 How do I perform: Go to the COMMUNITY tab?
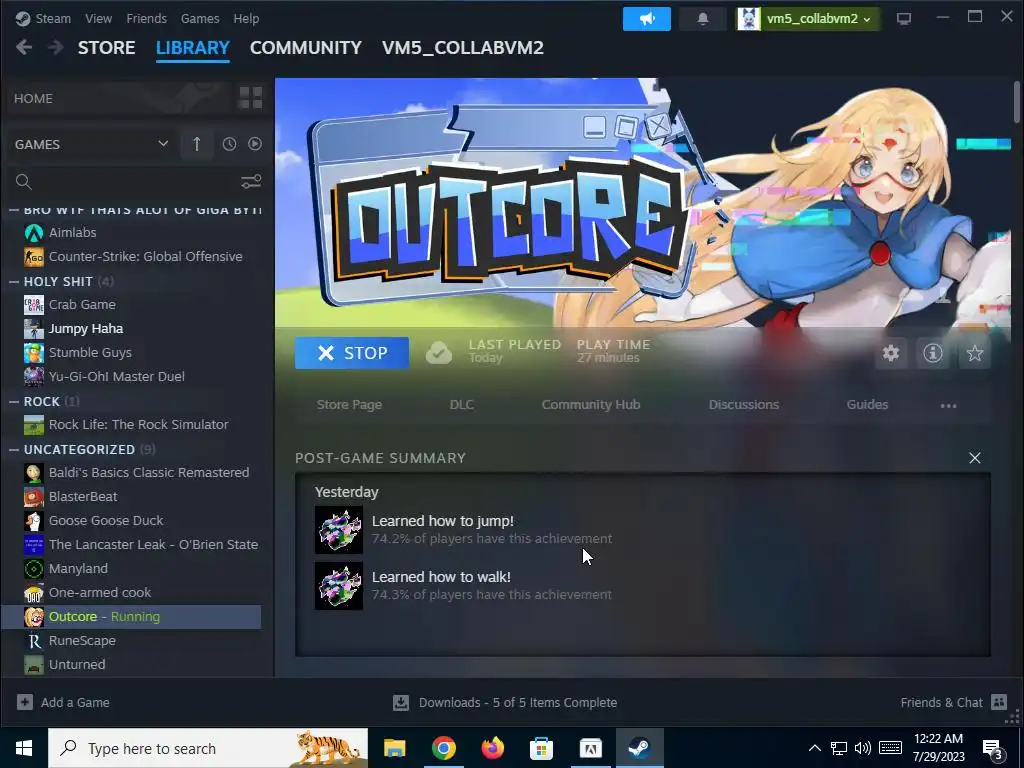[x=306, y=48]
